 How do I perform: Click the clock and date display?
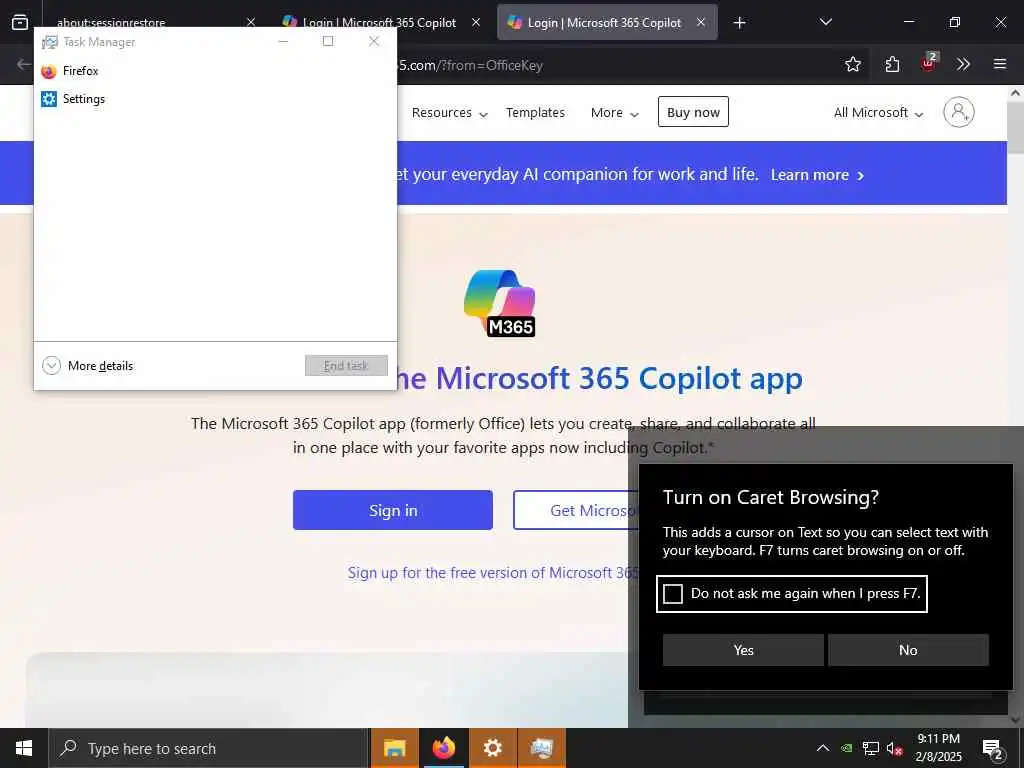(x=938, y=748)
